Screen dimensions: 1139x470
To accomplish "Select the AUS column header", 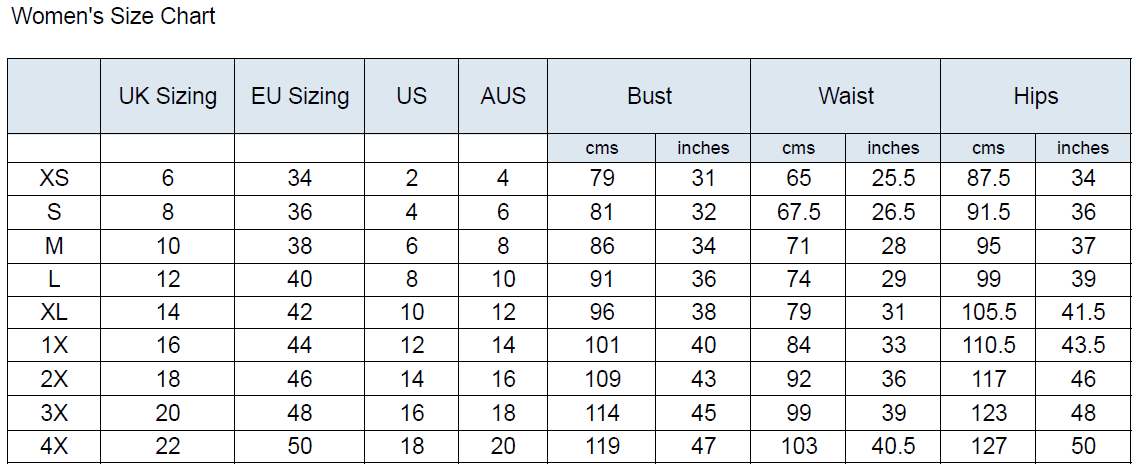I will [x=503, y=96].
